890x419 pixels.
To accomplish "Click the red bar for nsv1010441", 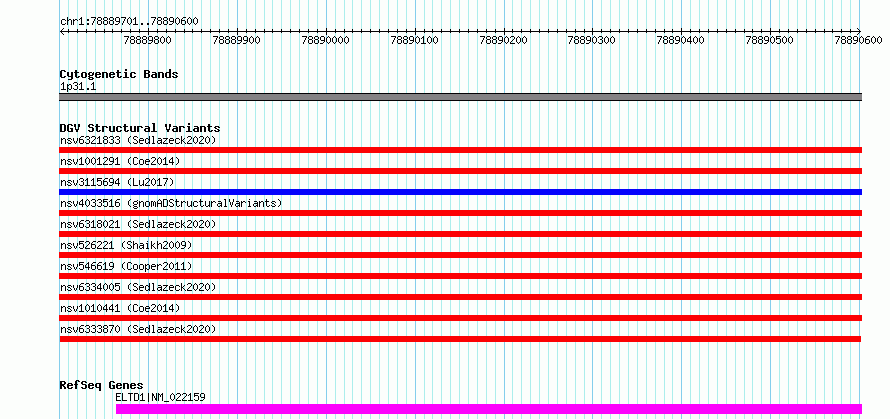I will pyautogui.click(x=461, y=318).
